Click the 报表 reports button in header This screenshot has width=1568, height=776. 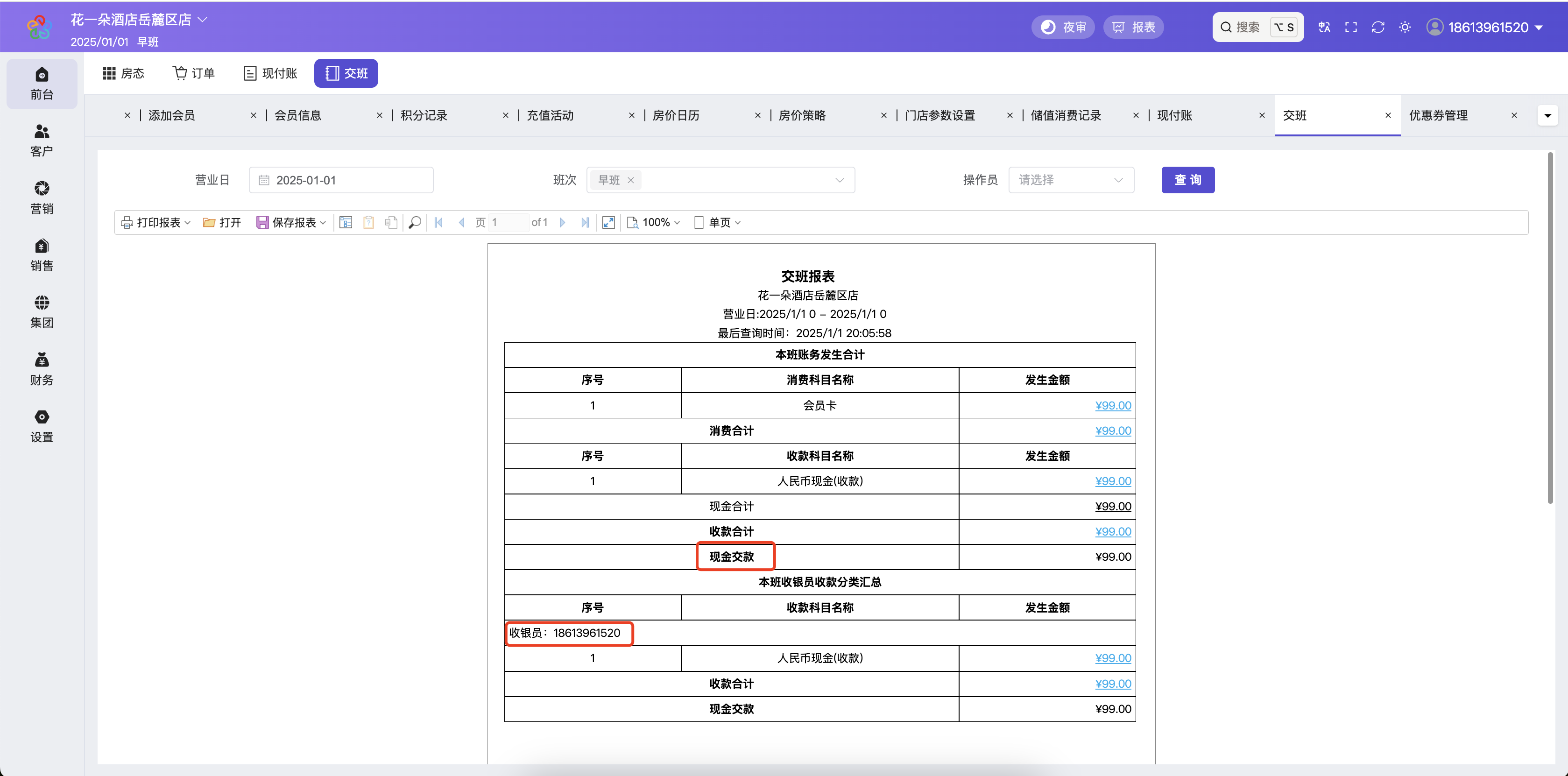[1133, 28]
